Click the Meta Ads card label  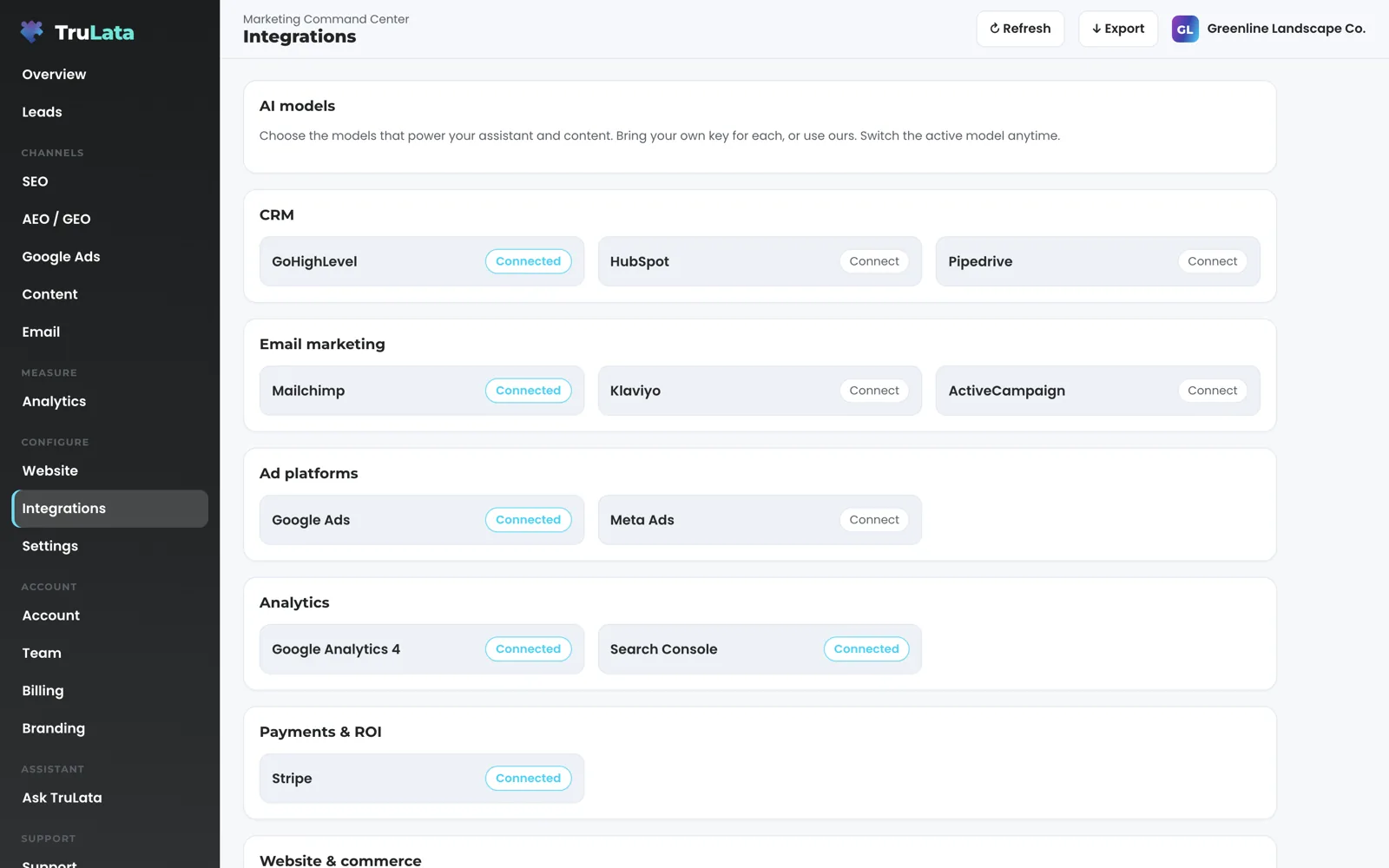[642, 520]
